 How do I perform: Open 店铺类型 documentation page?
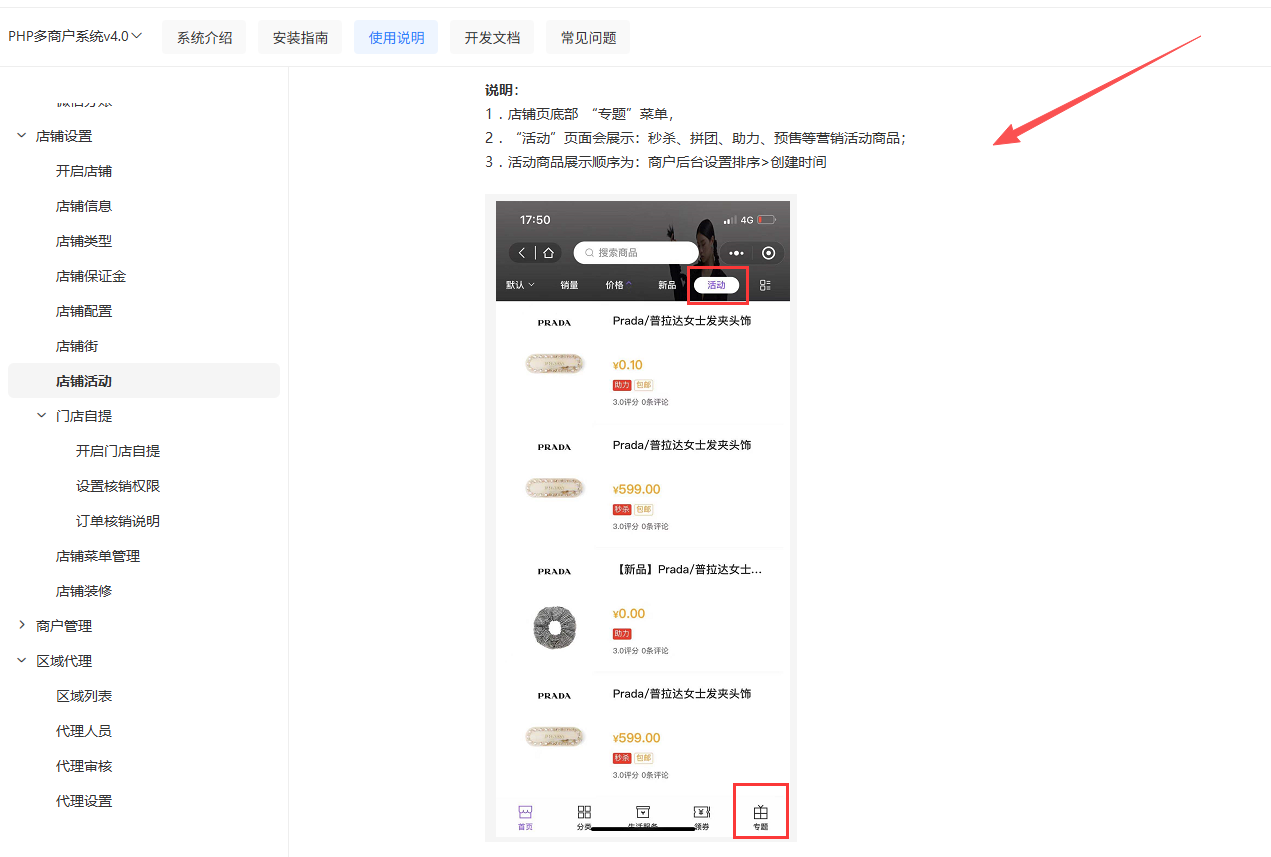(84, 241)
